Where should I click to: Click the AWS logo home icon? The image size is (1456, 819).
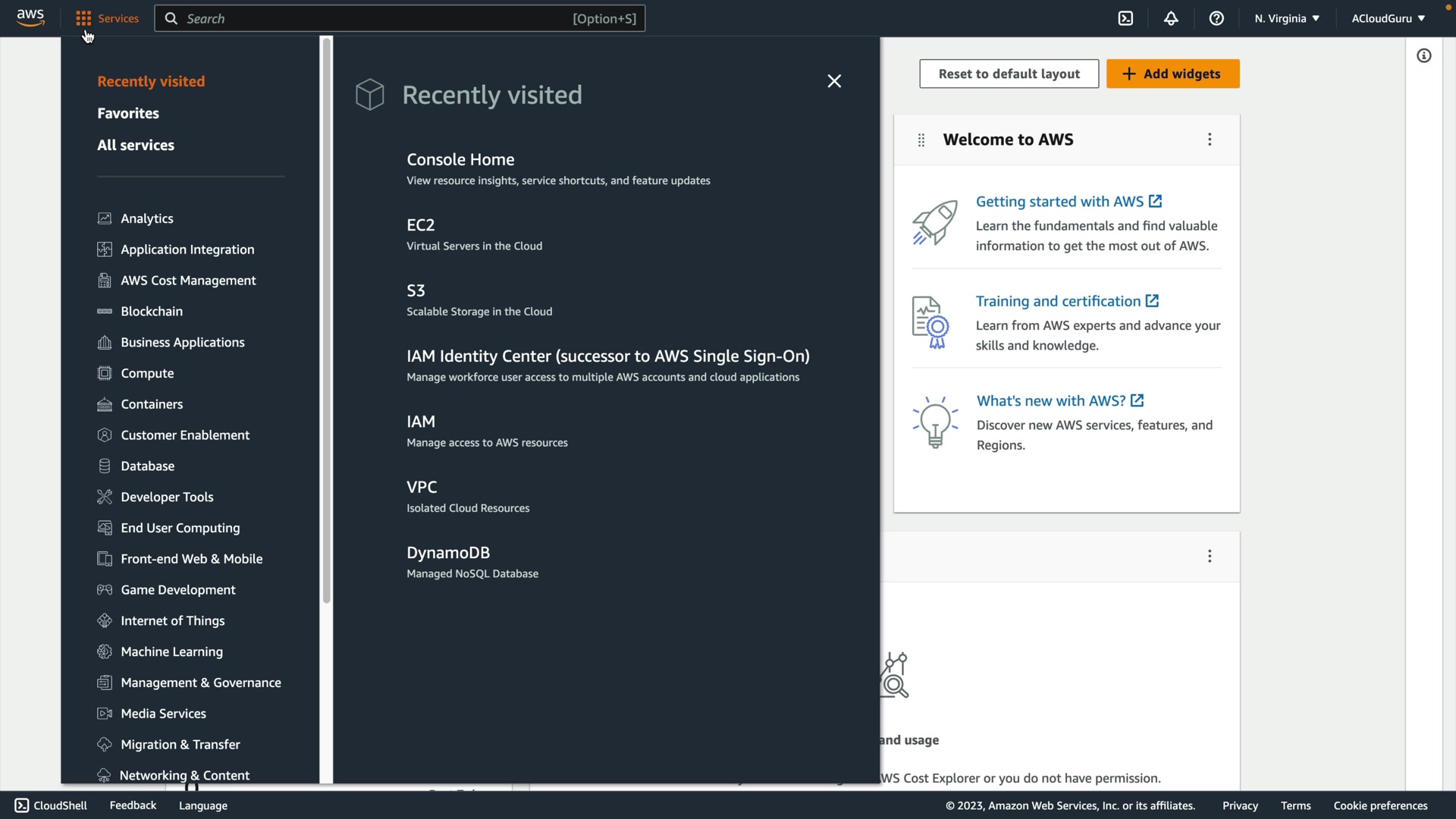(x=30, y=17)
